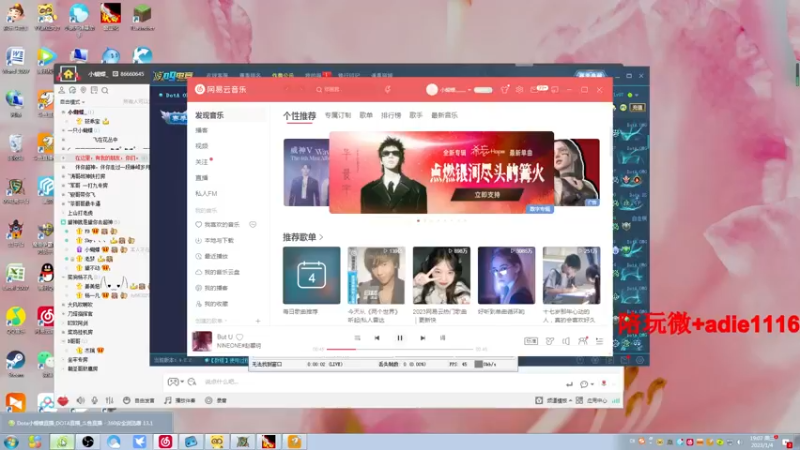Click the search icon in the chat window toolbar
Viewport: 800px width, 450px height.
coord(105,90)
